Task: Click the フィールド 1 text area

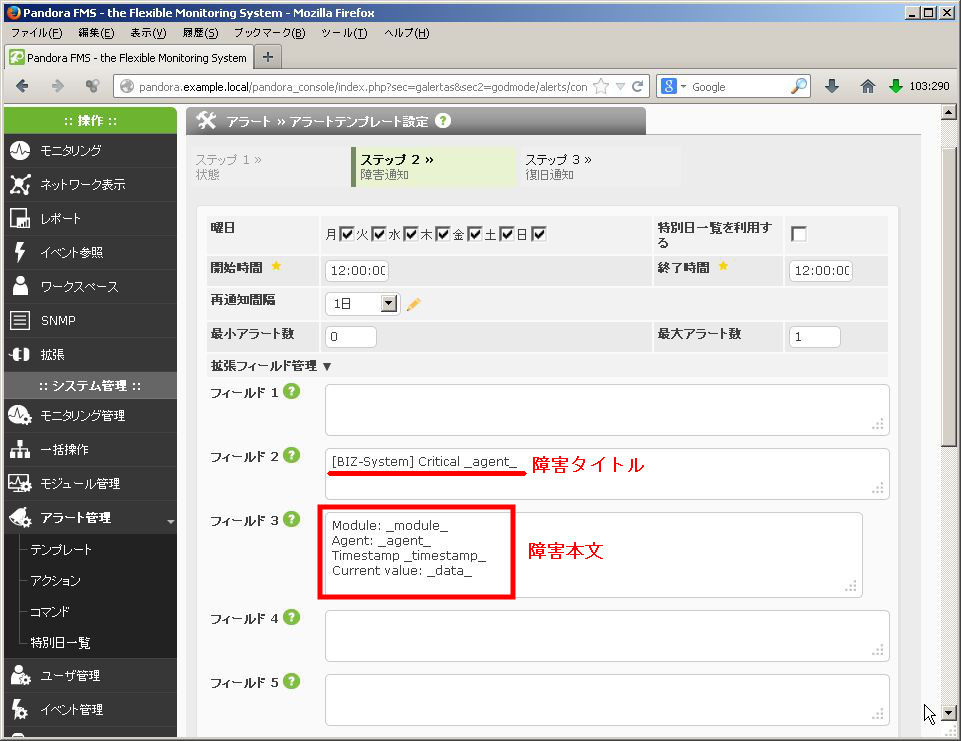Action: [x=607, y=410]
